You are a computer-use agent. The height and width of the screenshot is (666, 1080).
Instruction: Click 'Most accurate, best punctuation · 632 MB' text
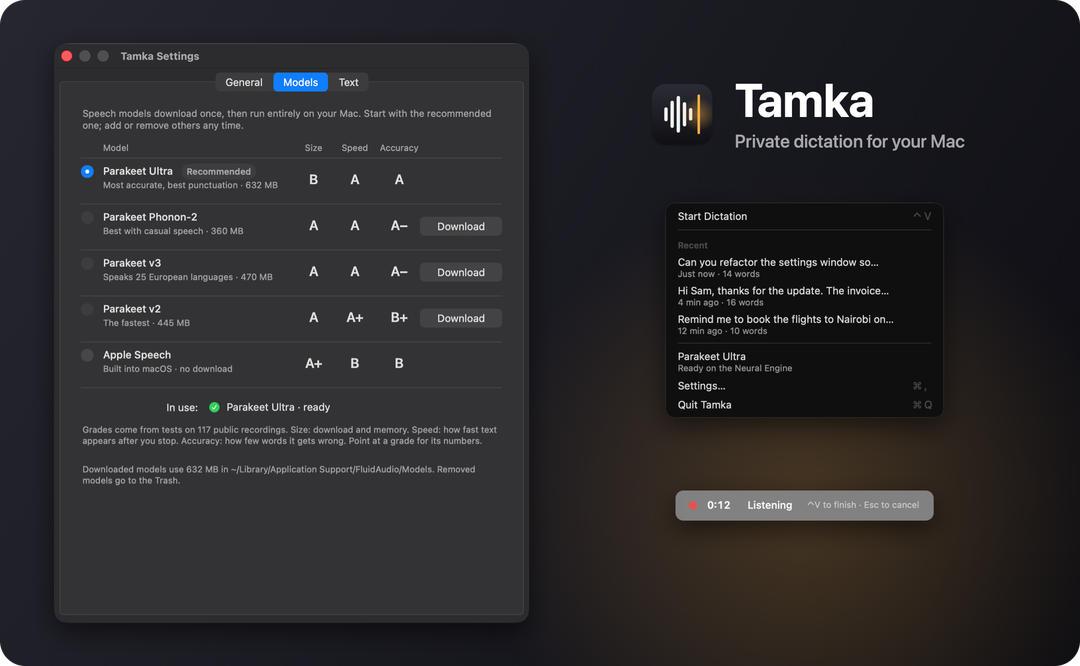click(x=190, y=185)
